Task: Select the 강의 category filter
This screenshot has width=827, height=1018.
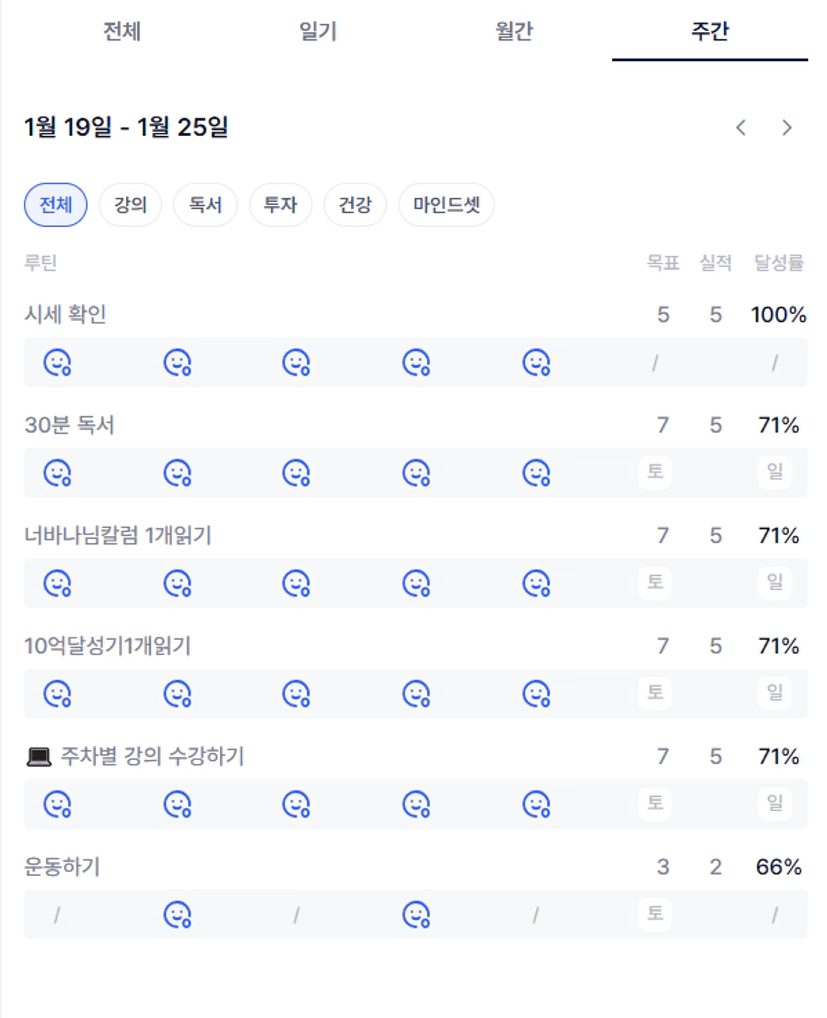Action: coord(130,206)
